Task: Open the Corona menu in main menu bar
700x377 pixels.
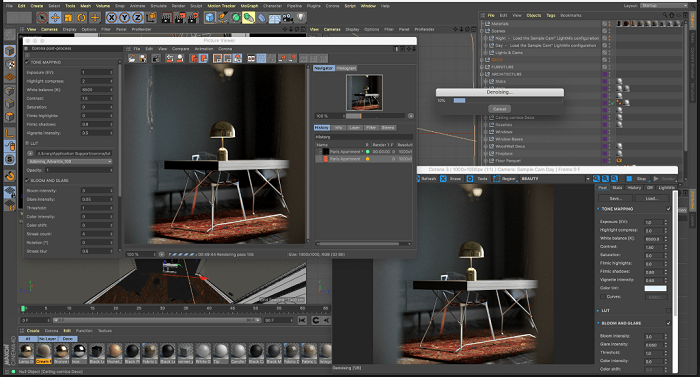Action: (x=332, y=6)
